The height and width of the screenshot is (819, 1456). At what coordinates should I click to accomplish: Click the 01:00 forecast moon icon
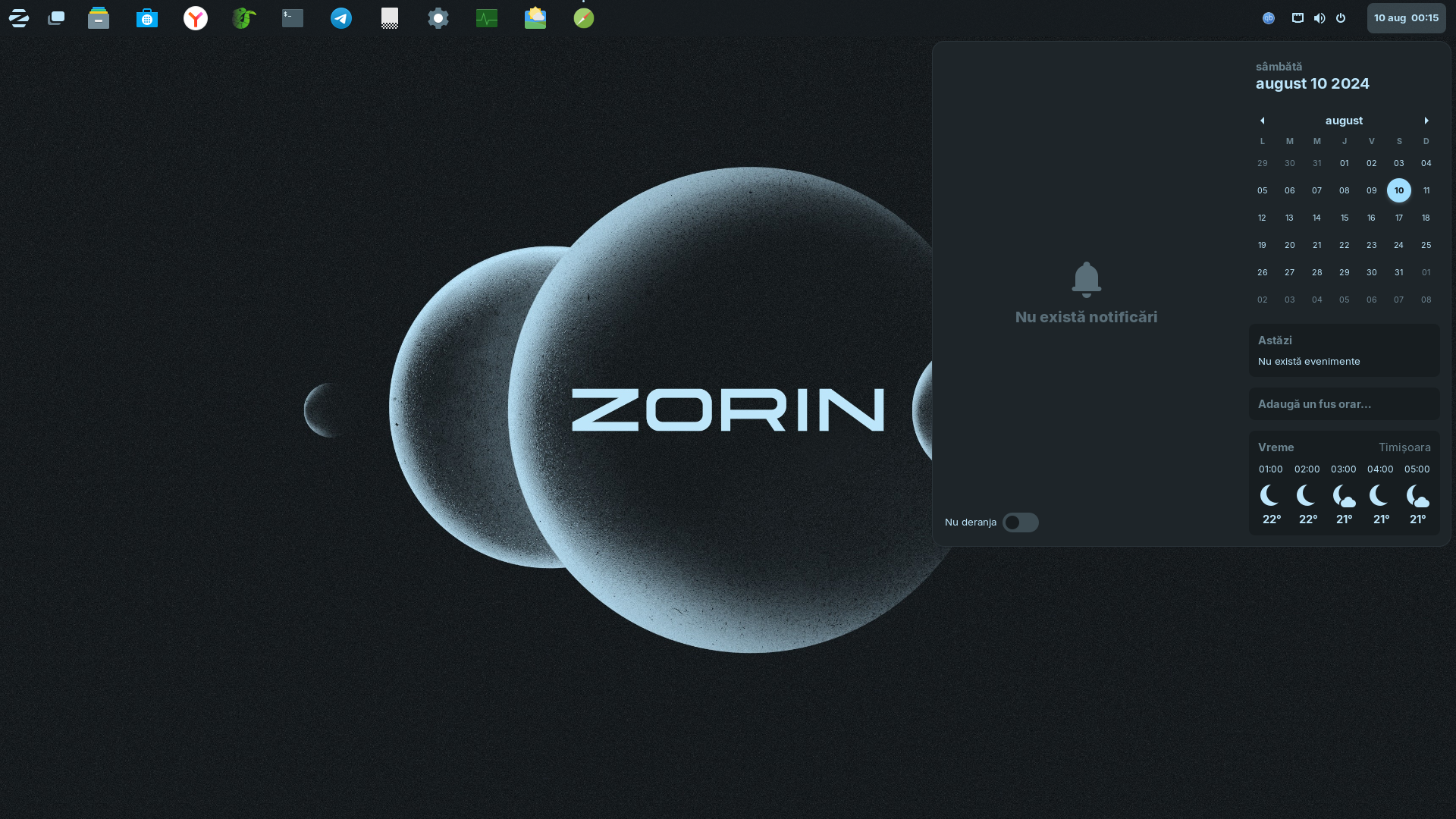pyautogui.click(x=1270, y=496)
